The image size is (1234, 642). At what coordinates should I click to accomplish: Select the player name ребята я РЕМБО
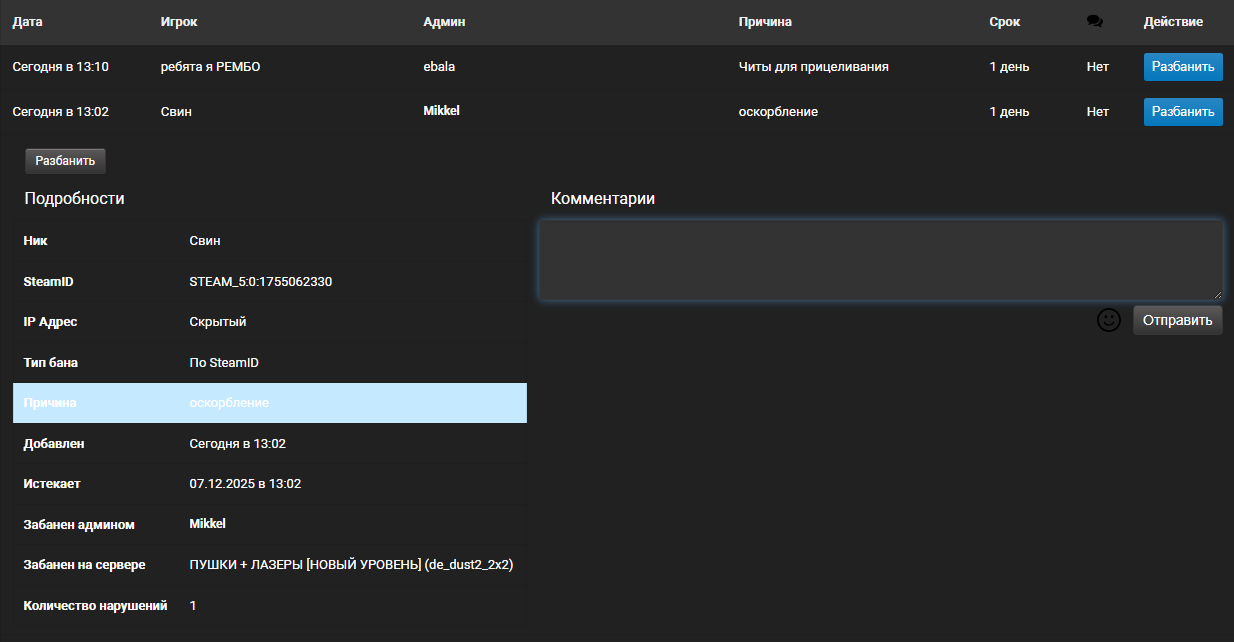click(x=210, y=67)
